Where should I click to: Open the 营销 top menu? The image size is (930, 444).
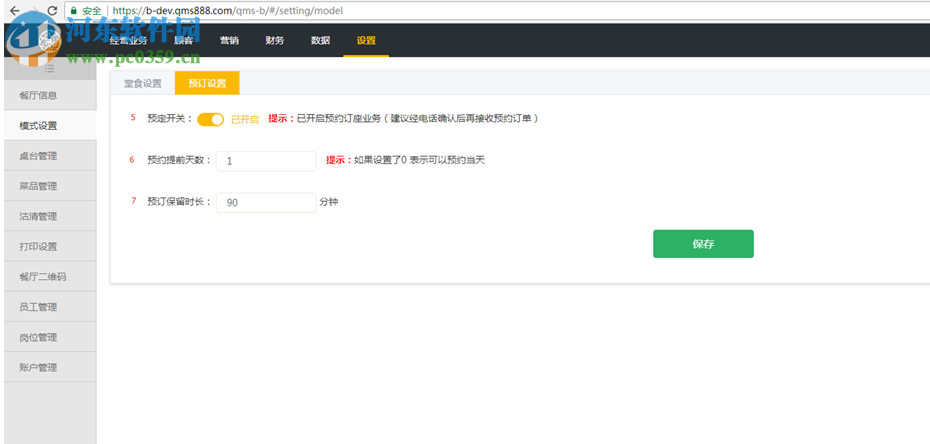click(230, 40)
